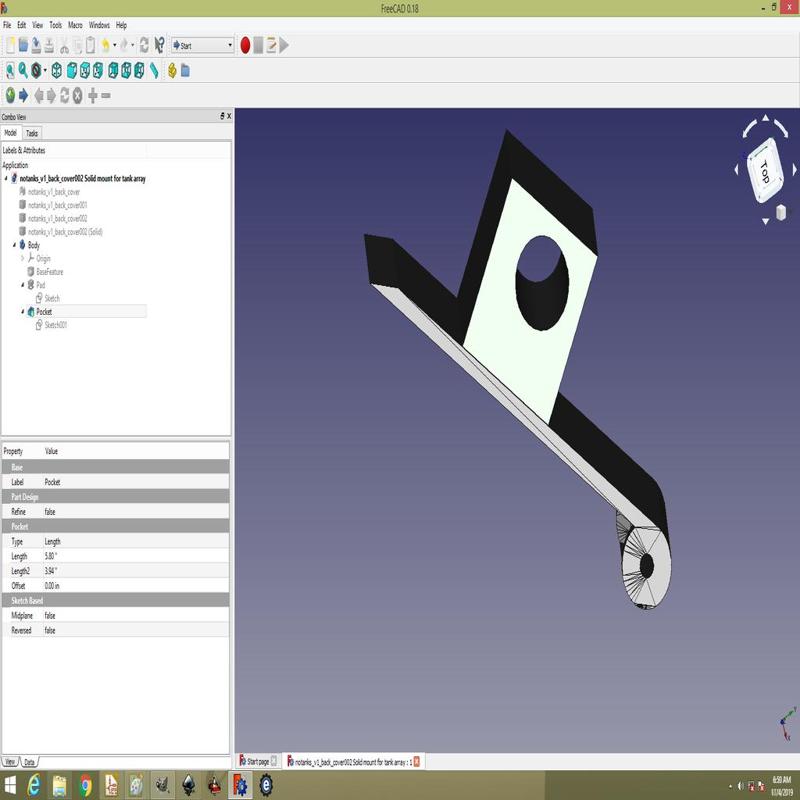The height and width of the screenshot is (800, 800).
Task: Click the Fit all view icon
Action: click(10, 70)
